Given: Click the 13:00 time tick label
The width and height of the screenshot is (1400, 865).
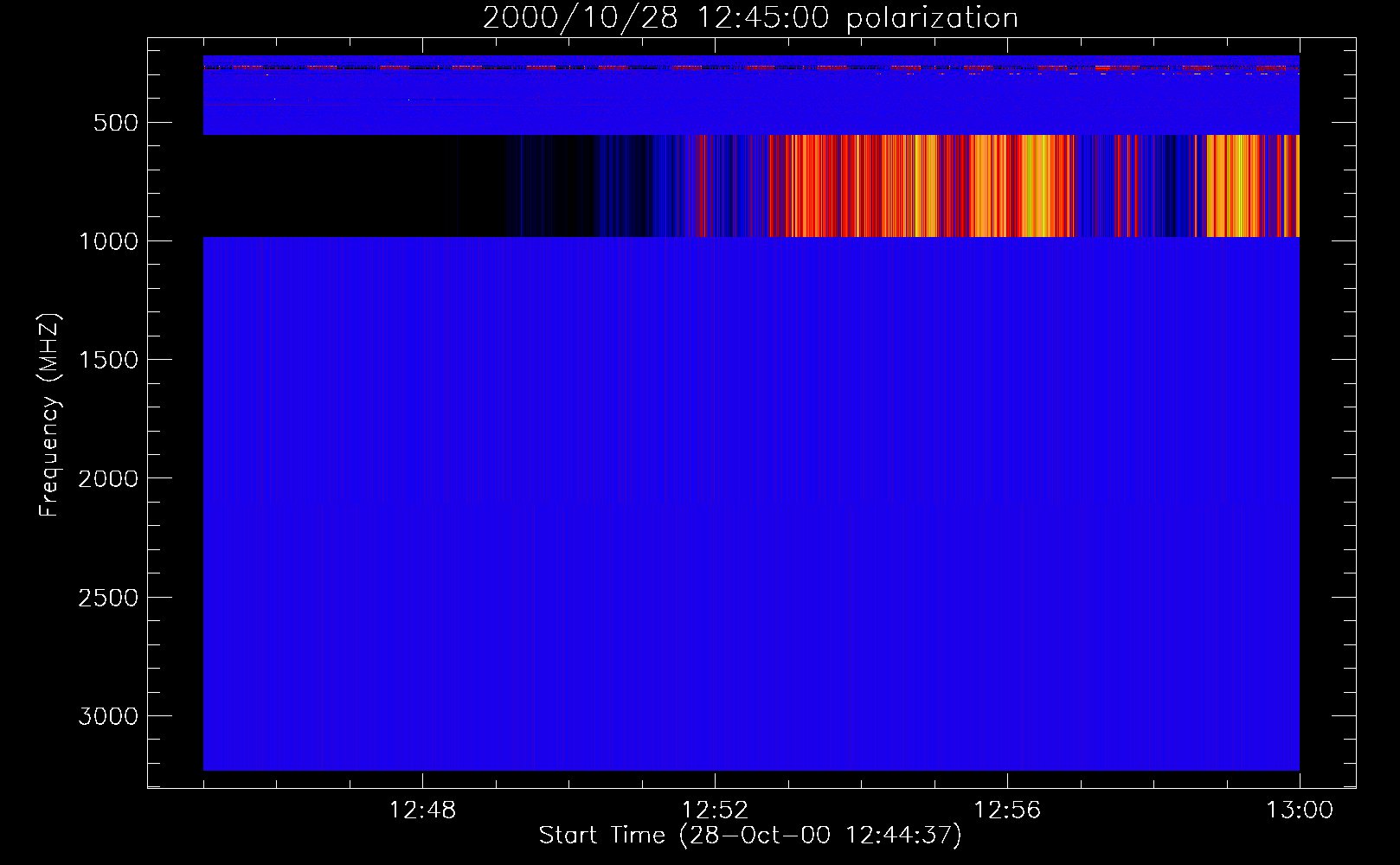Looking at the screenshot, I should pos(1300,811).
